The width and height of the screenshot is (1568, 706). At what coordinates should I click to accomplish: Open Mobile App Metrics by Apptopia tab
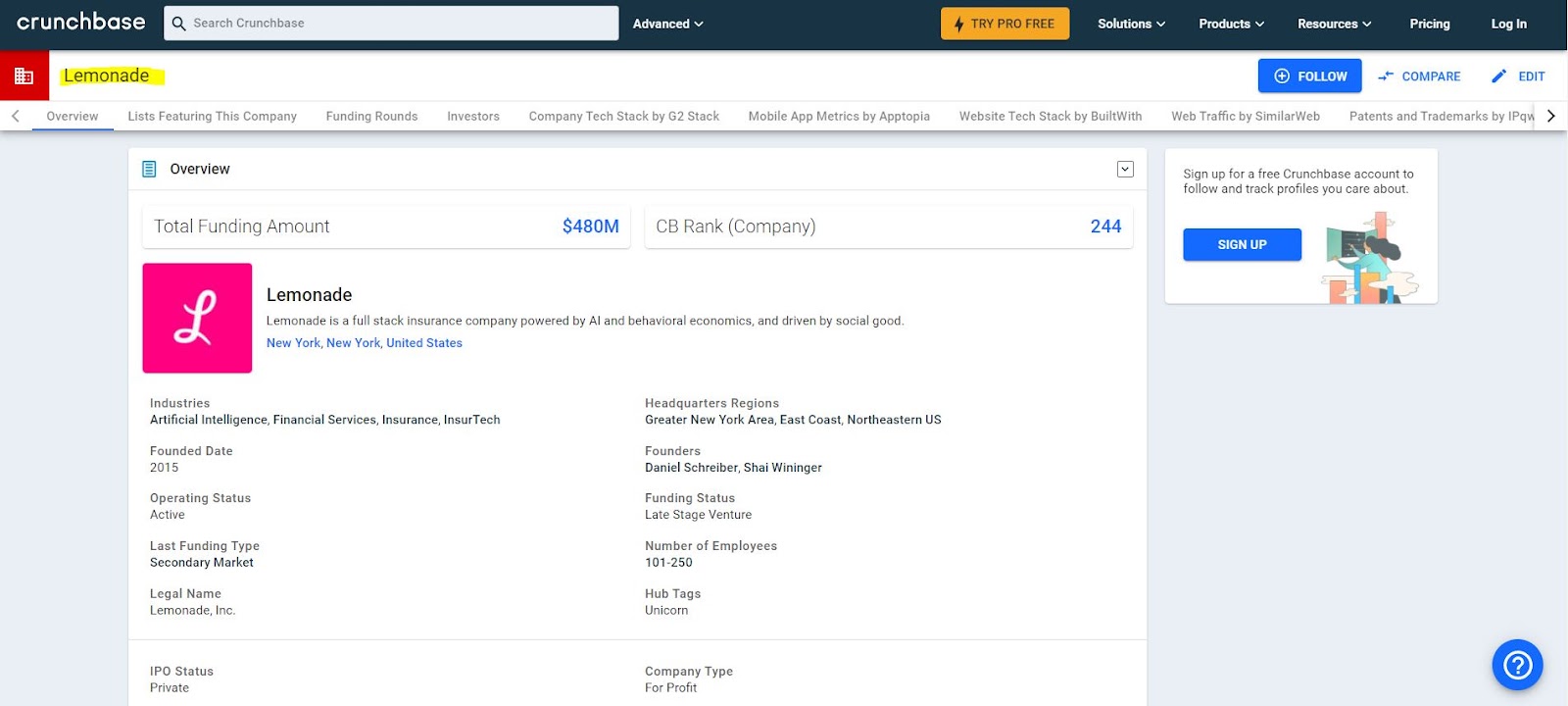(839, 116)
